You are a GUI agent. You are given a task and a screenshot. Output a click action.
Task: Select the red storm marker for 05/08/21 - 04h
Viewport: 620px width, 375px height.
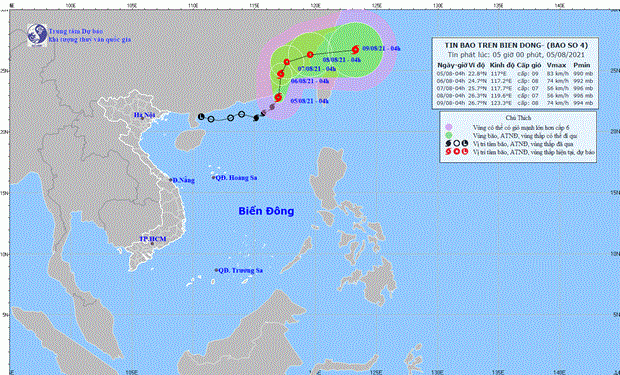tap(278, 97)
